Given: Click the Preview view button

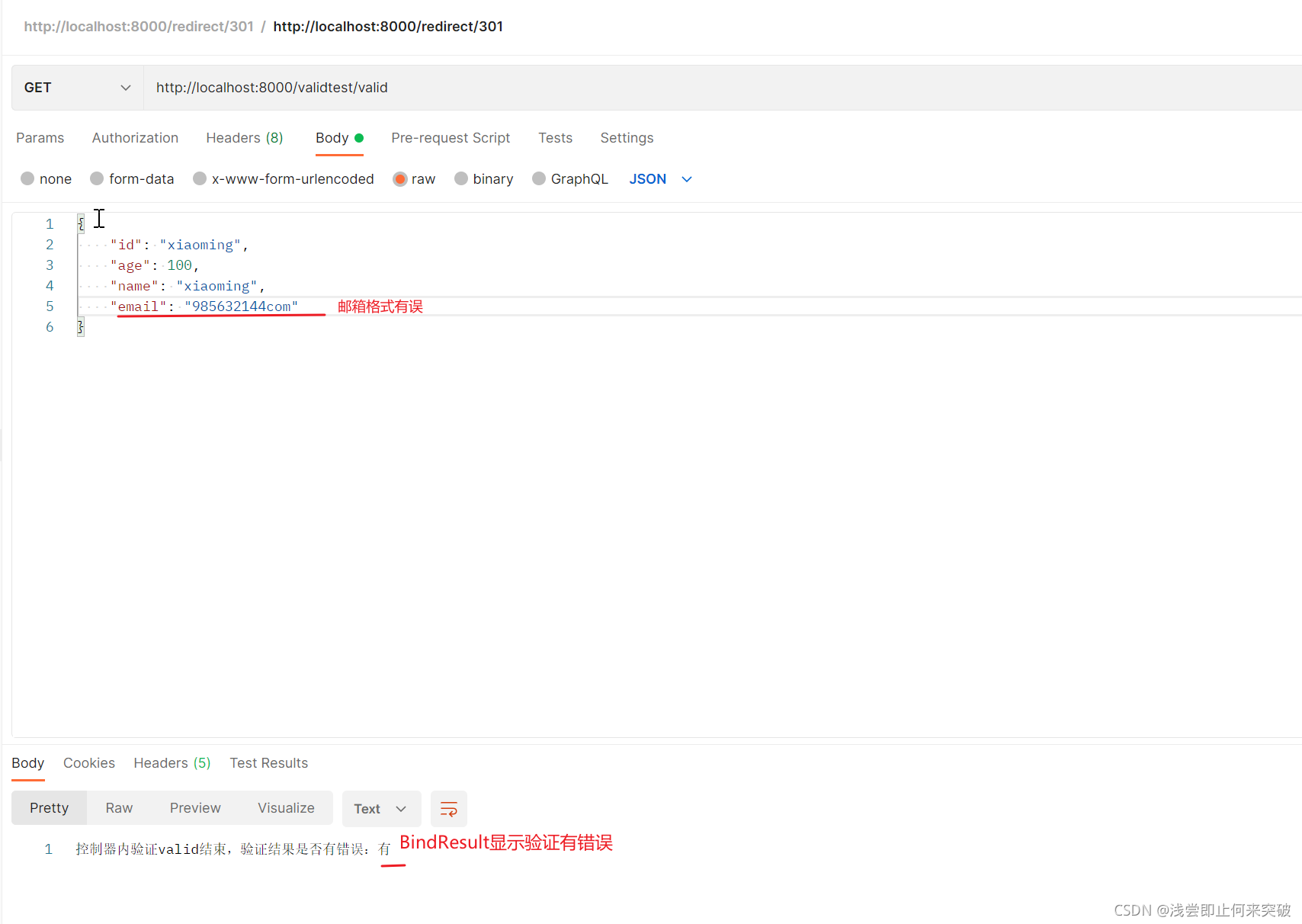Looking at the screenshot, I should tap(195, 808).
